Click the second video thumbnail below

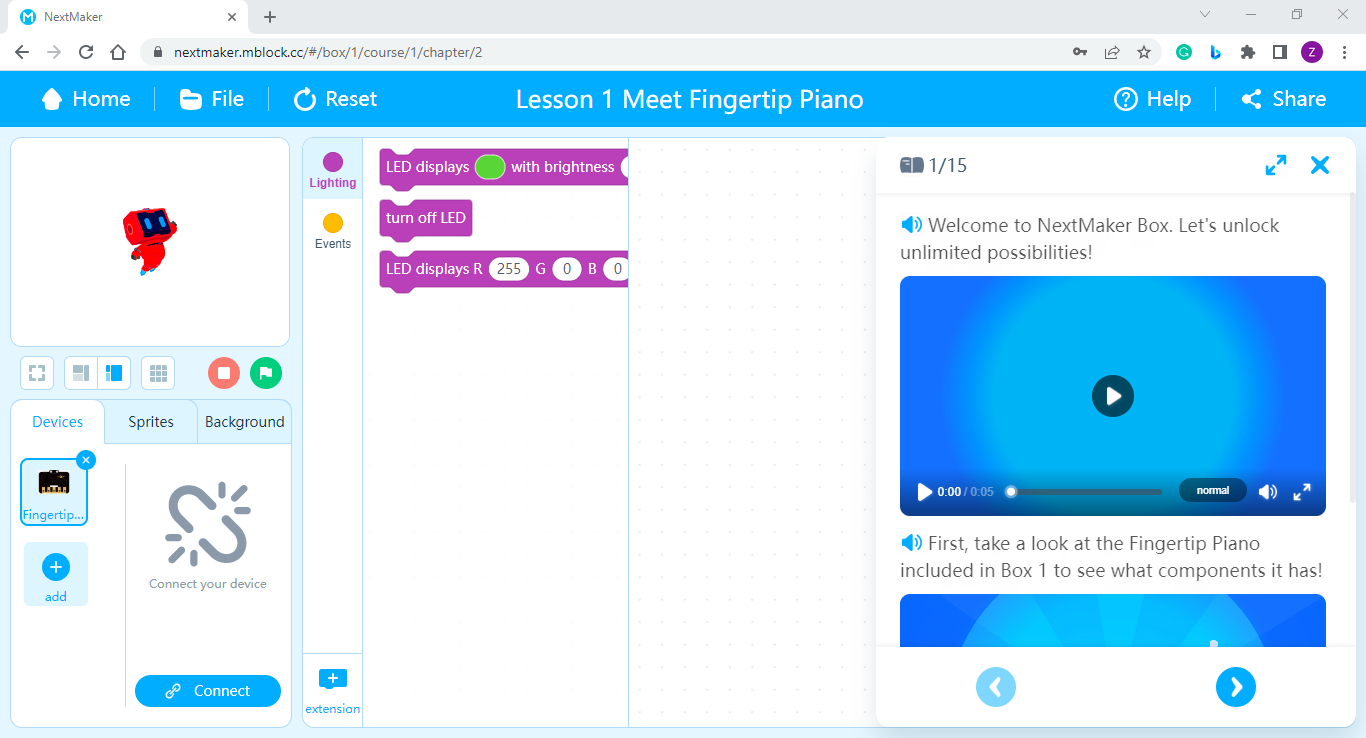[1113, 620]
